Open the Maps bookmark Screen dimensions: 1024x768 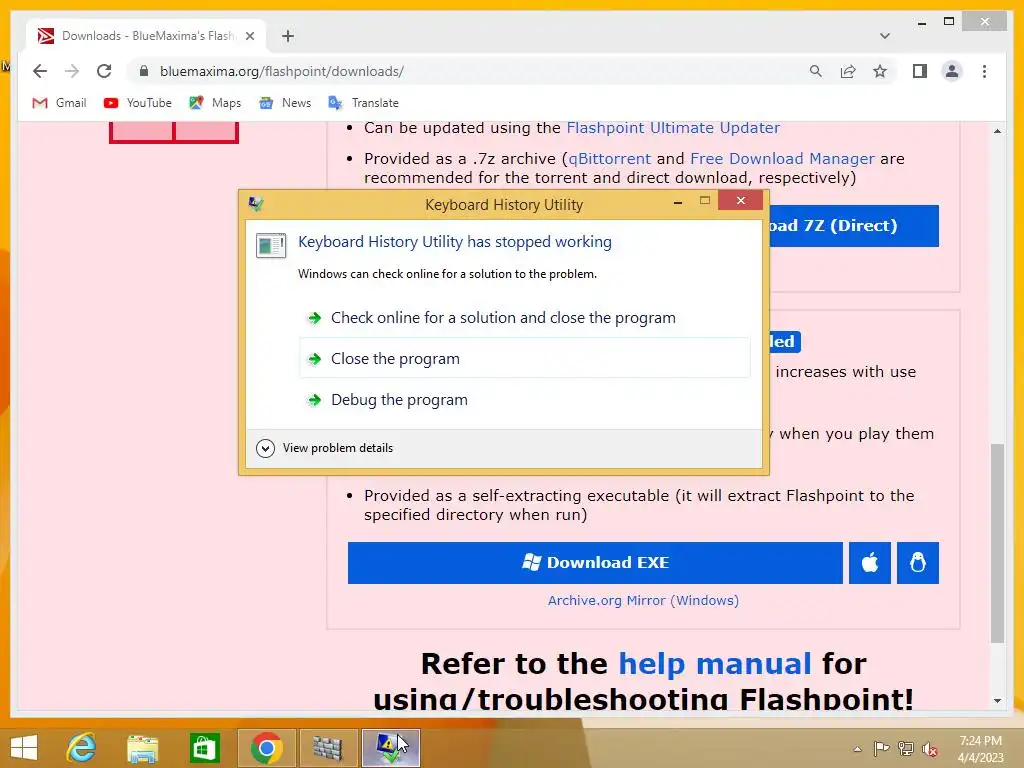pyautogui.click(x=215, y=103)
